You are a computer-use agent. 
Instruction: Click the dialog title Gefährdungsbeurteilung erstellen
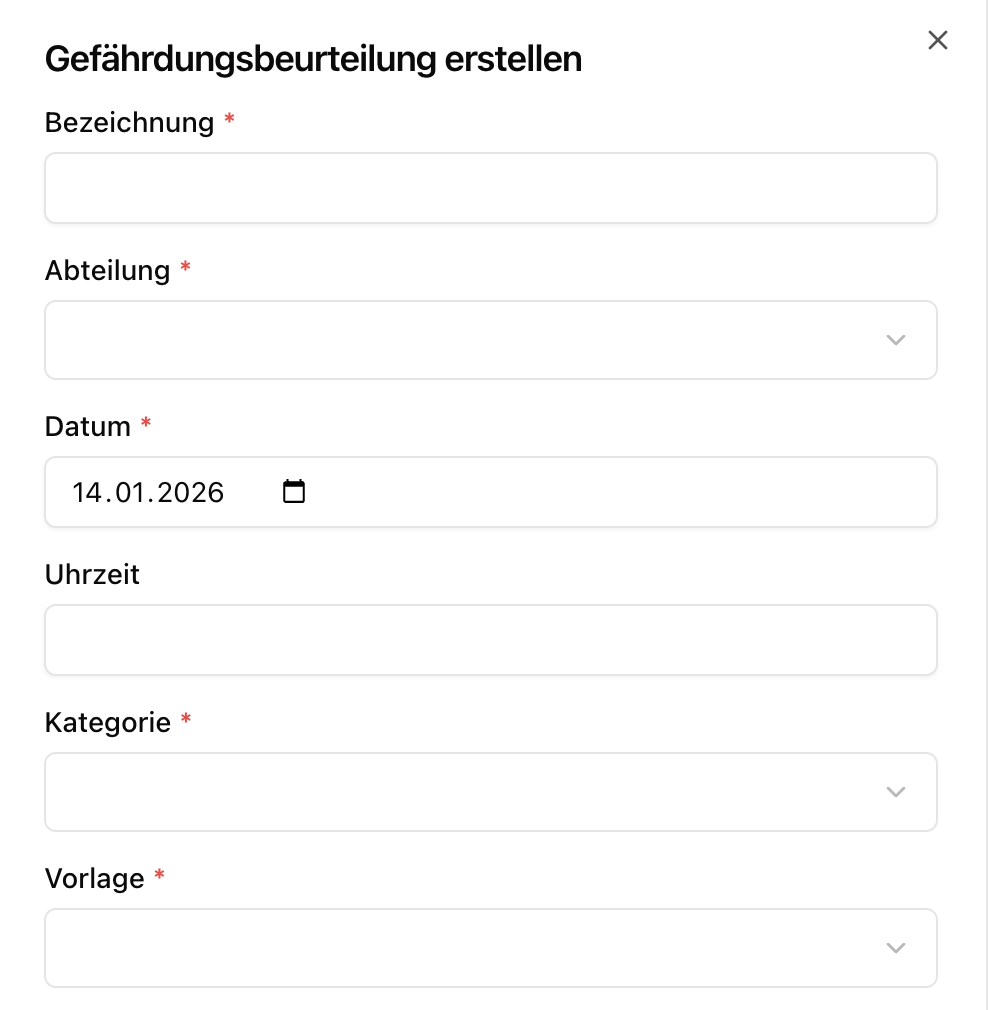311,59
